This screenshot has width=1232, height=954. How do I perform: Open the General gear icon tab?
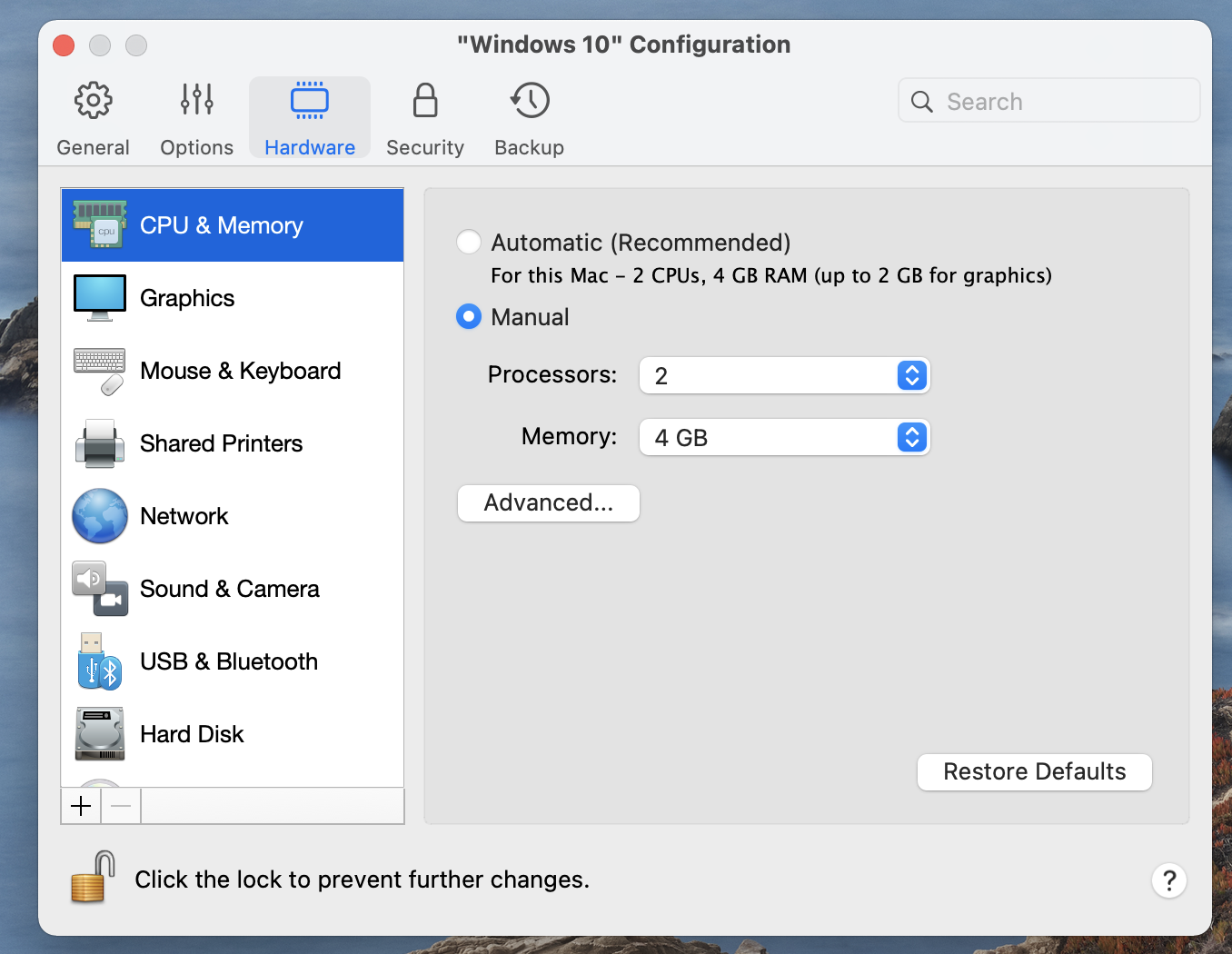point(93,101)
